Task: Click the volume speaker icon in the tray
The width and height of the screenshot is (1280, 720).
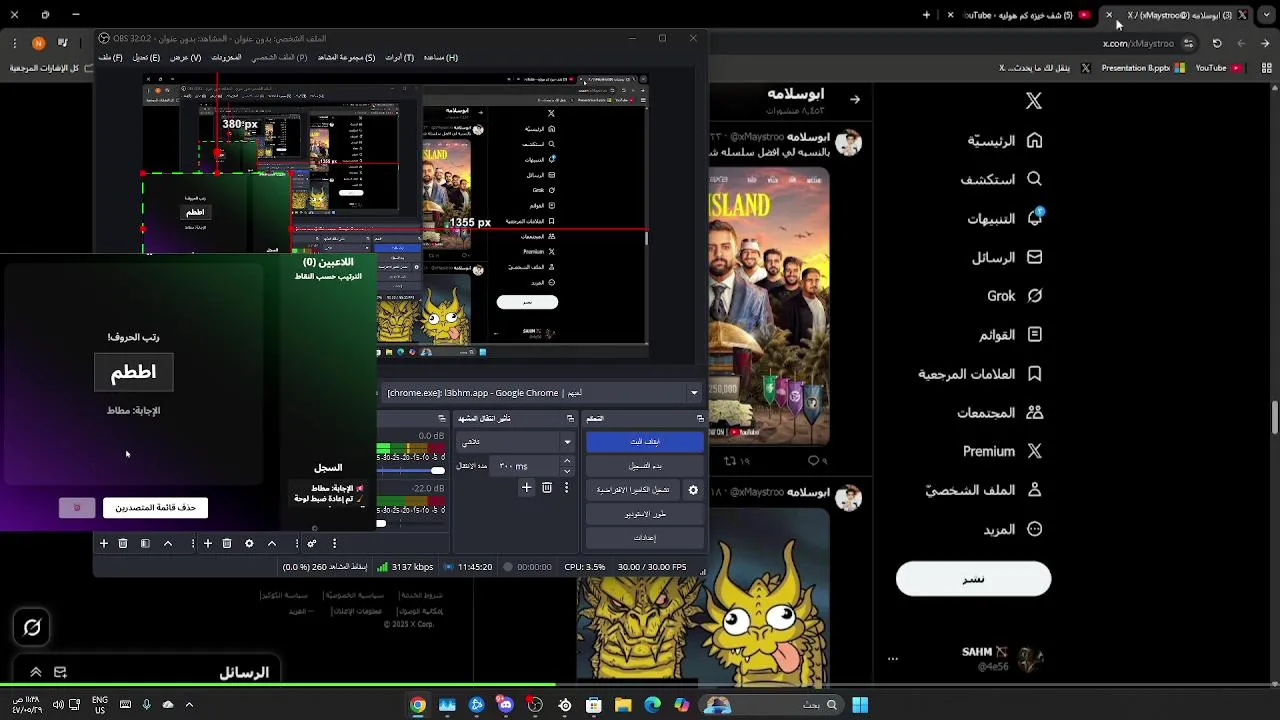Action: 58,705
